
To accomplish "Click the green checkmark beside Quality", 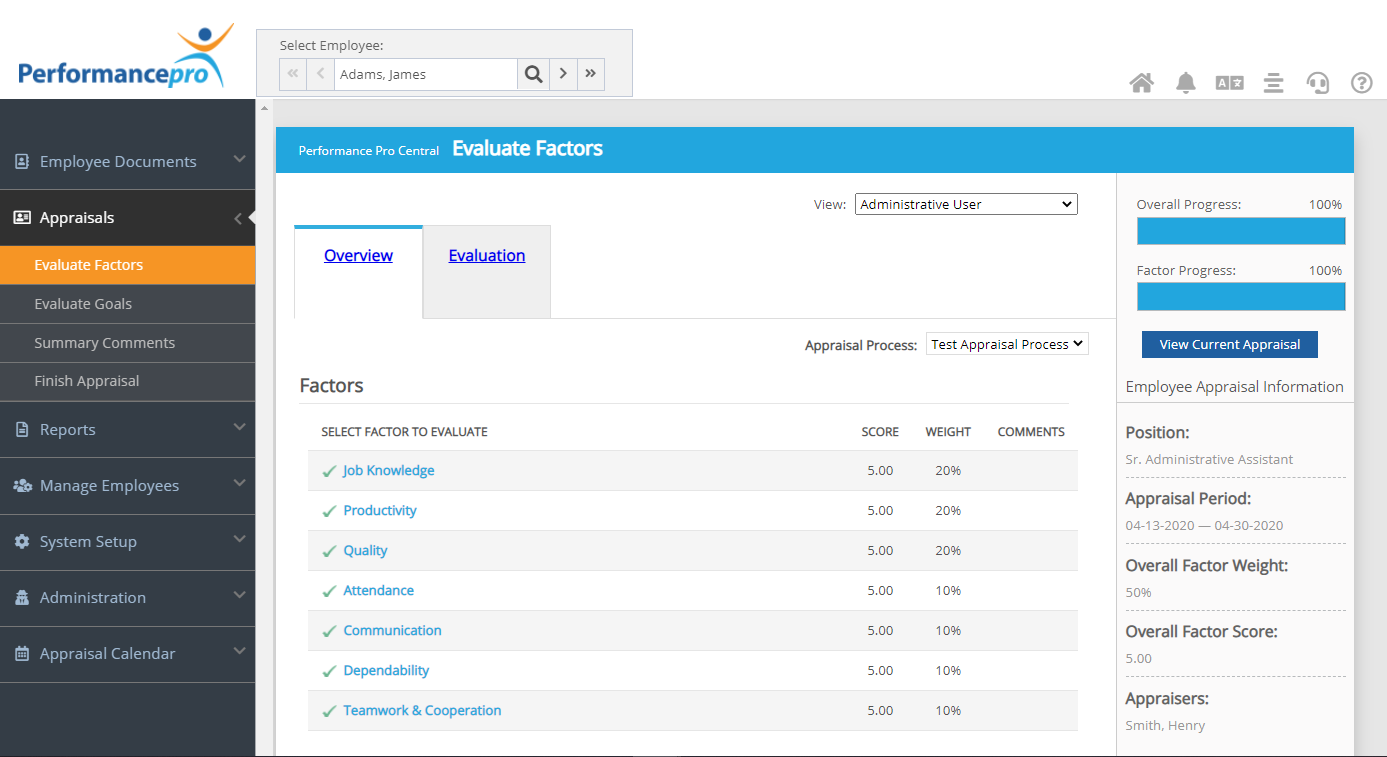I will 329,551.
